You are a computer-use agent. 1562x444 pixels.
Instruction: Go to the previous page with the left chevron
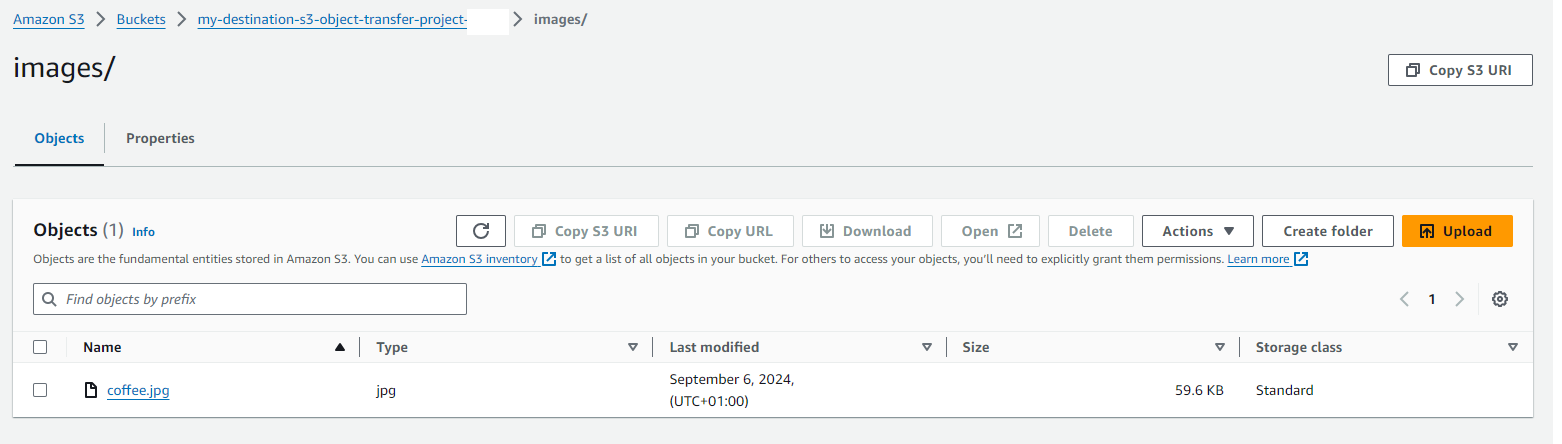[x=1404, y=299]
